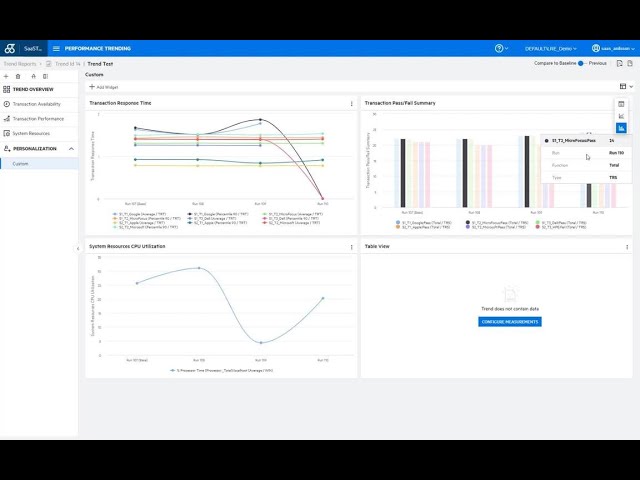Click the export report document icon
The image size is (640, 480).
point(620,63)
